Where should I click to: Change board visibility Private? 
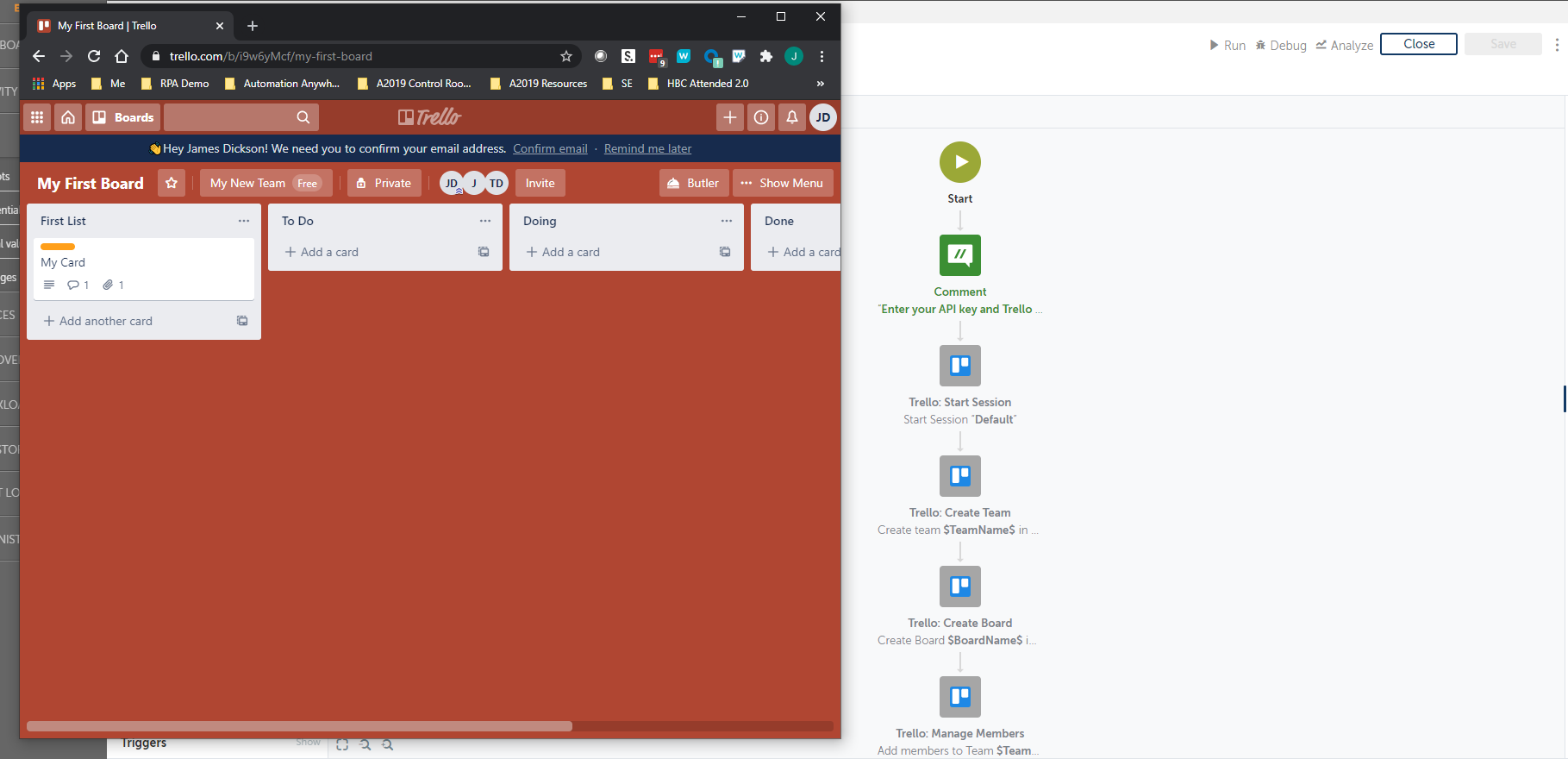[384, 183]
